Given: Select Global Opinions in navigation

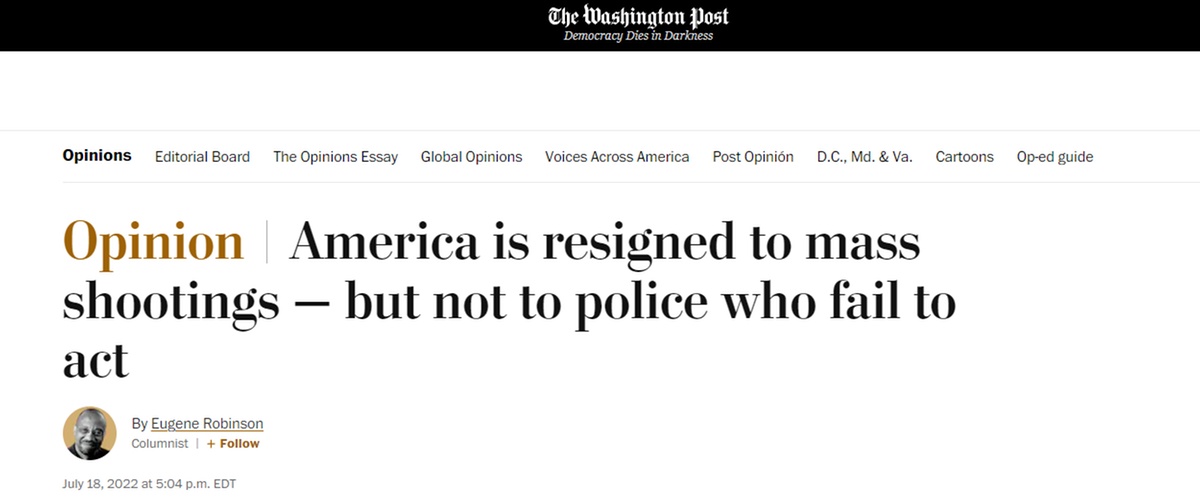Looking at the screenshot, I should click(x=471, y=157).
